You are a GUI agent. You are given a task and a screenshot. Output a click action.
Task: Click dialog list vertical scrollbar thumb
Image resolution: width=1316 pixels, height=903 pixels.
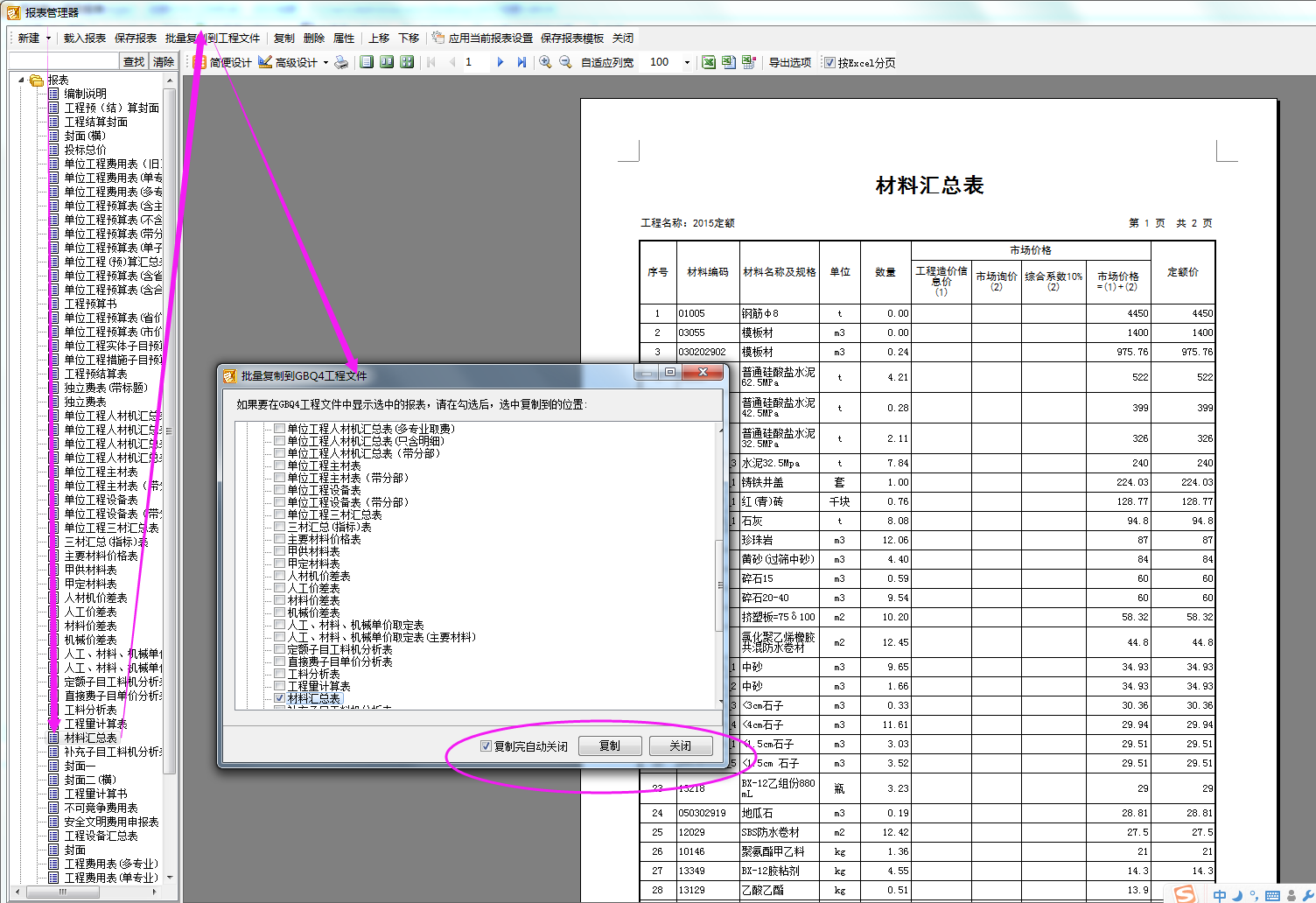721,584
